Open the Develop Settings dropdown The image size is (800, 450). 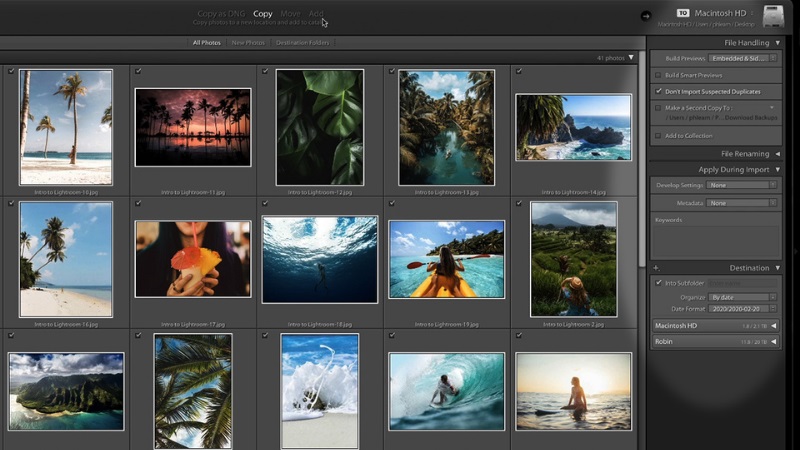pos(743,185)
